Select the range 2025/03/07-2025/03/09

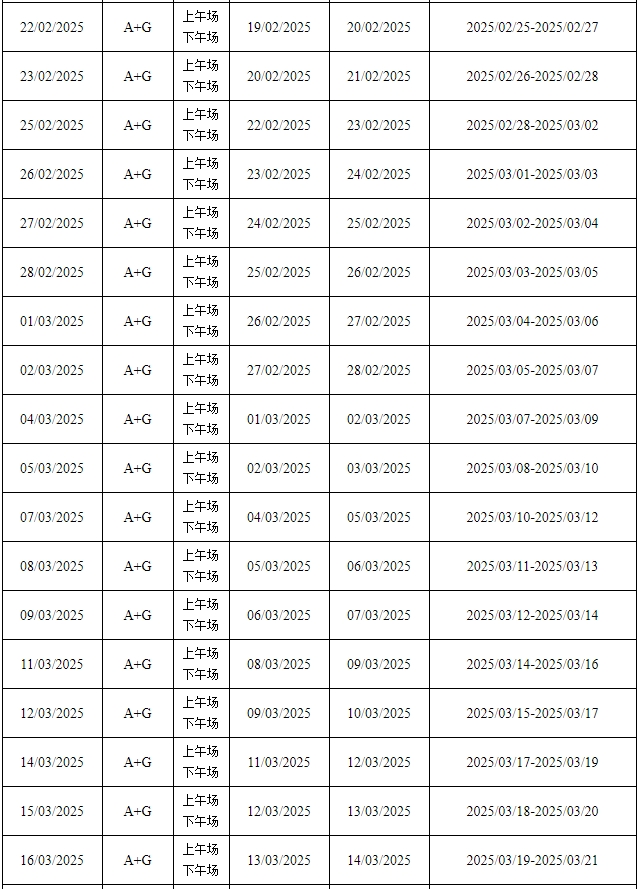tap(532, 419)
